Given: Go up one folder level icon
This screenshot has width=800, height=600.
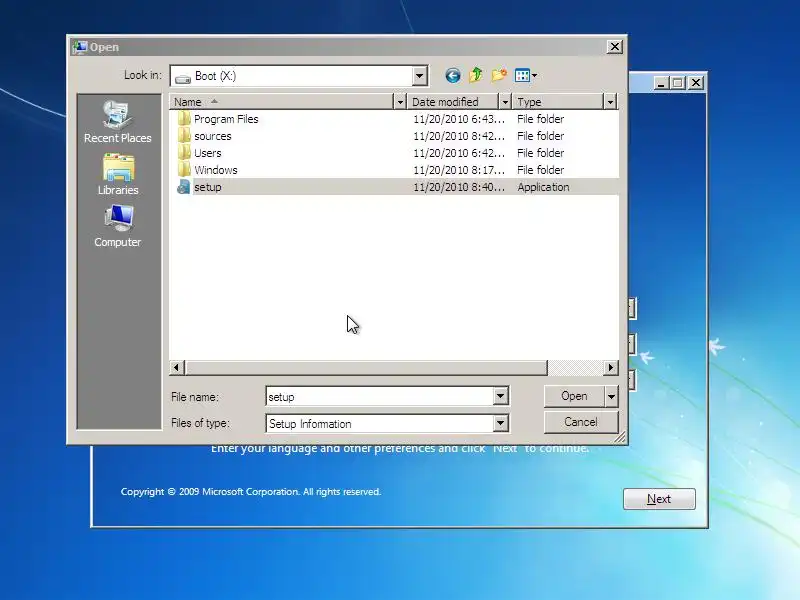Looking at the screenshot, I should click(x=476, y=75).
